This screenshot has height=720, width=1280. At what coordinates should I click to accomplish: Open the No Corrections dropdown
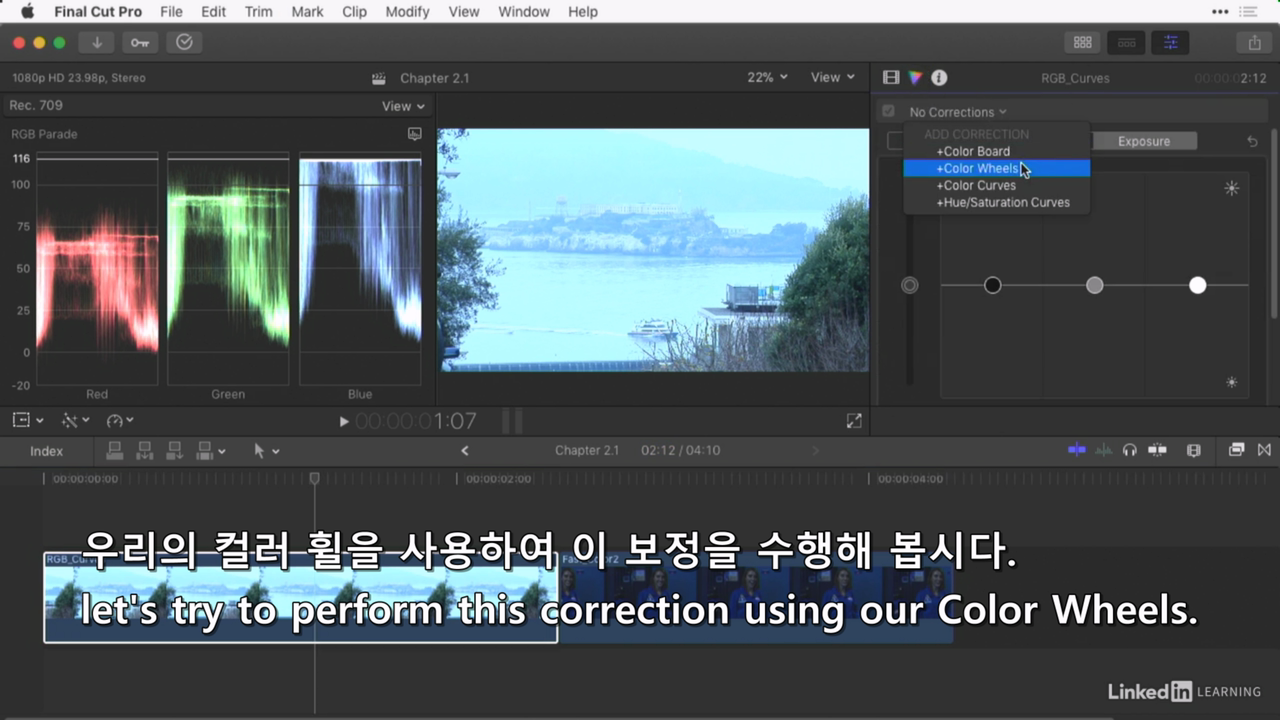click(957, 112)
